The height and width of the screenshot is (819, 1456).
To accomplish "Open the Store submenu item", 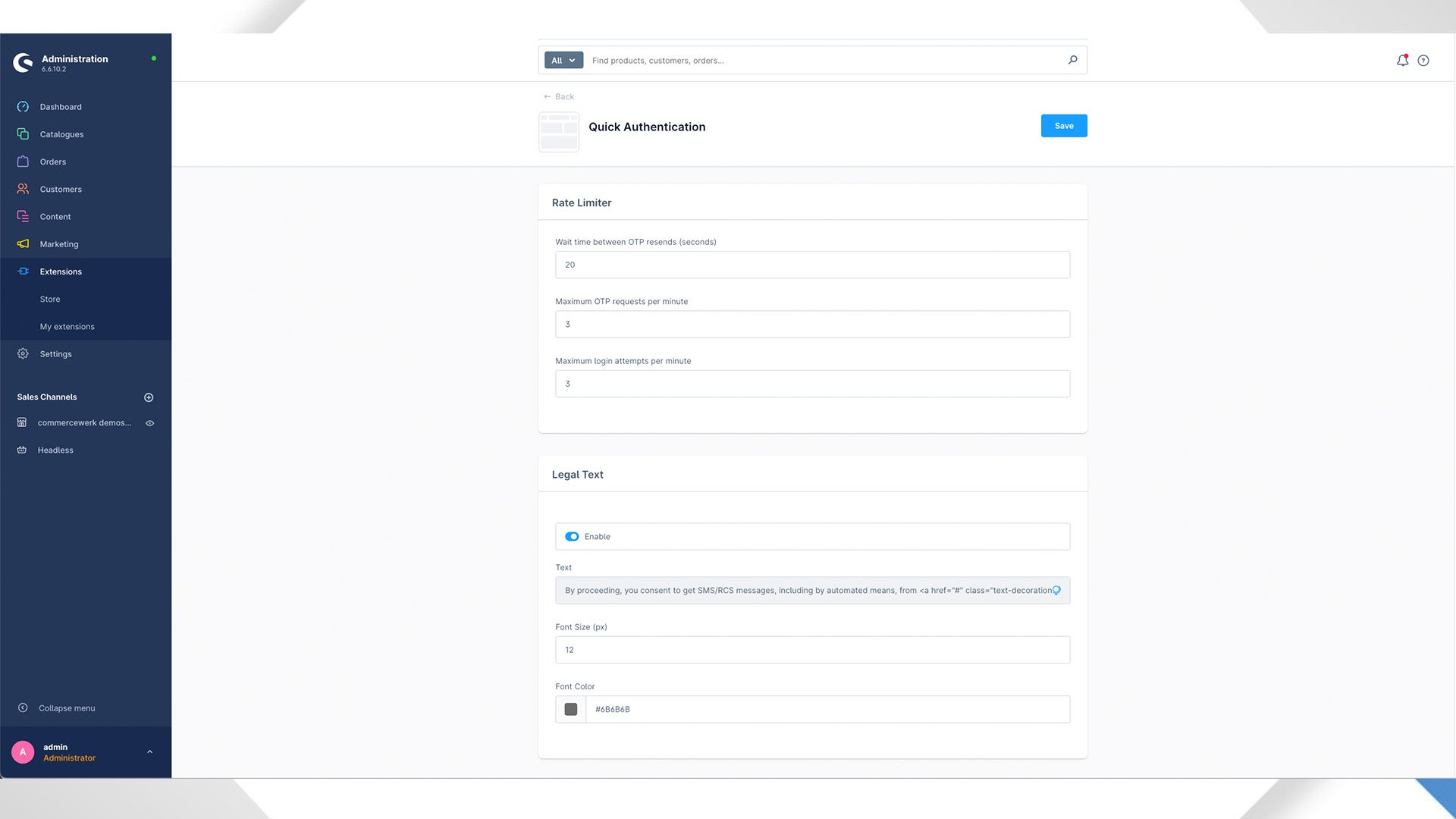I will coord(50,299).
